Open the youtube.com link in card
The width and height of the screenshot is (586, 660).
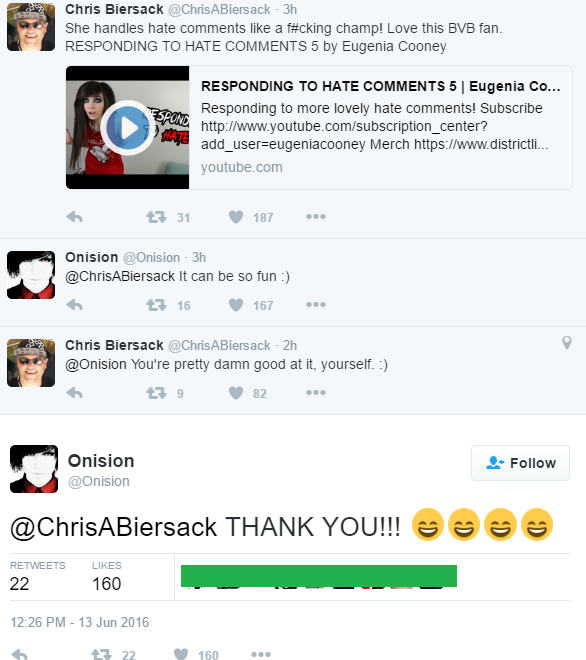tap(242, 167)
